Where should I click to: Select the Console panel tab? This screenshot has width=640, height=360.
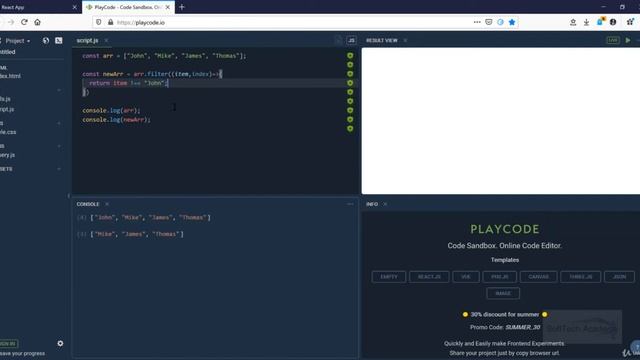click(88, 204)
